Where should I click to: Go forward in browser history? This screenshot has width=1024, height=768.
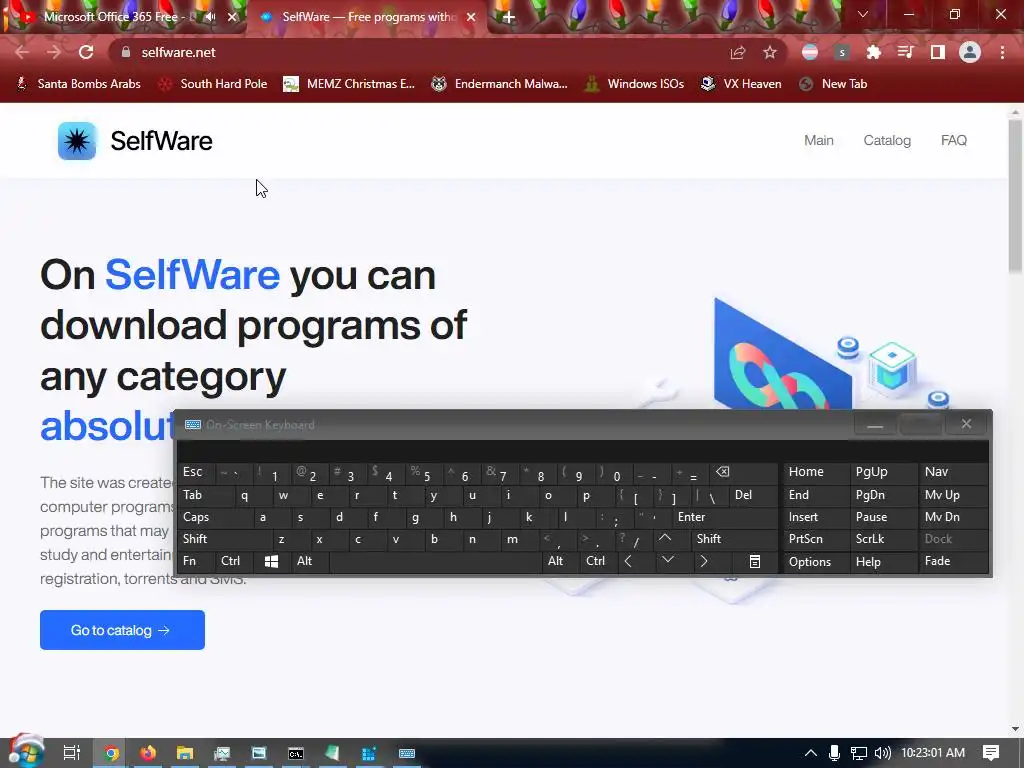tap(54, 52)
